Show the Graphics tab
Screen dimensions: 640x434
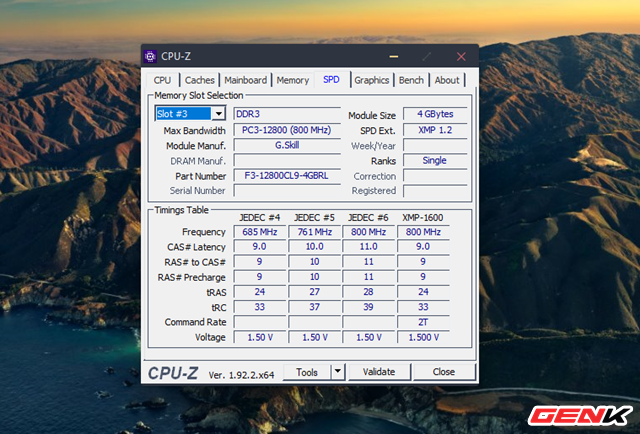pyautogui.click(x=372, y=80)
